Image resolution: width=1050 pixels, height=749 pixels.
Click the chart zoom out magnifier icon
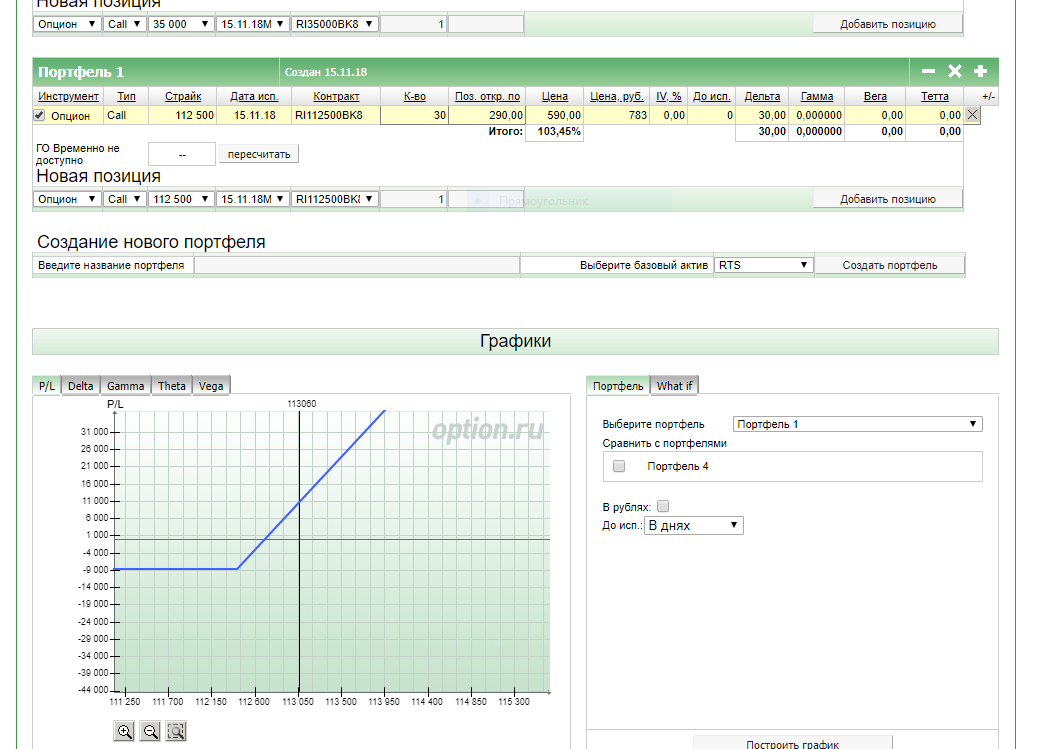pos(151,732)
